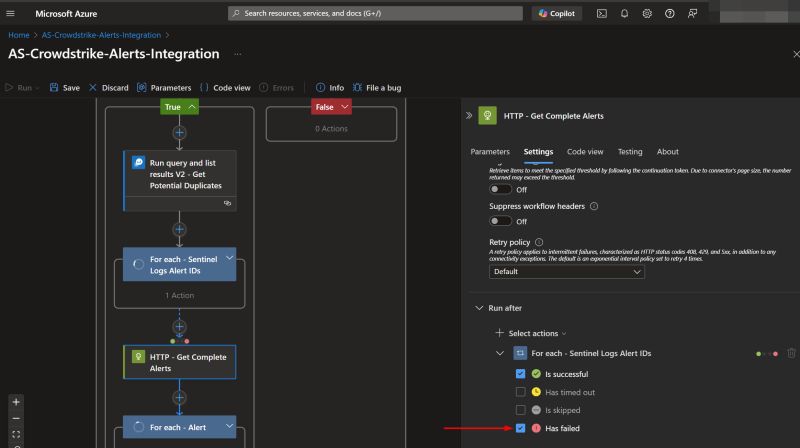Open the Retry policy Default dropdown
Image resolution: width=800 pixels, height=448 pixels.
click(x=566, y=271)
